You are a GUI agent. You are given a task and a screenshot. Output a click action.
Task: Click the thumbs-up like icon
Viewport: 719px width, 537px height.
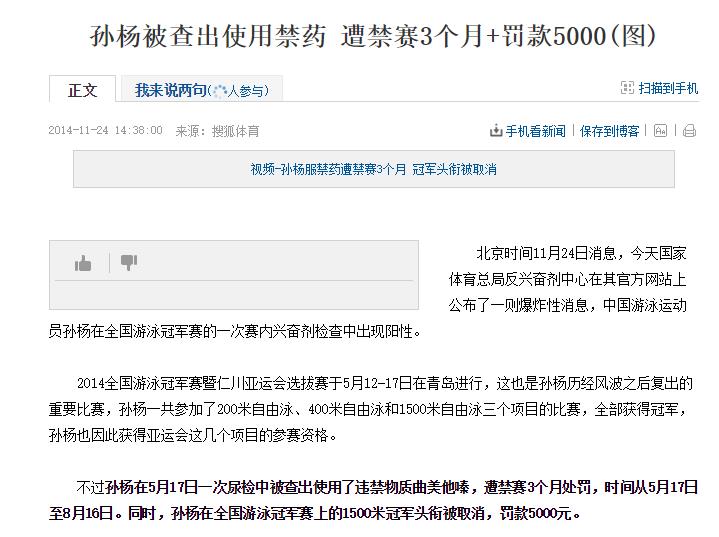[83, 263]
